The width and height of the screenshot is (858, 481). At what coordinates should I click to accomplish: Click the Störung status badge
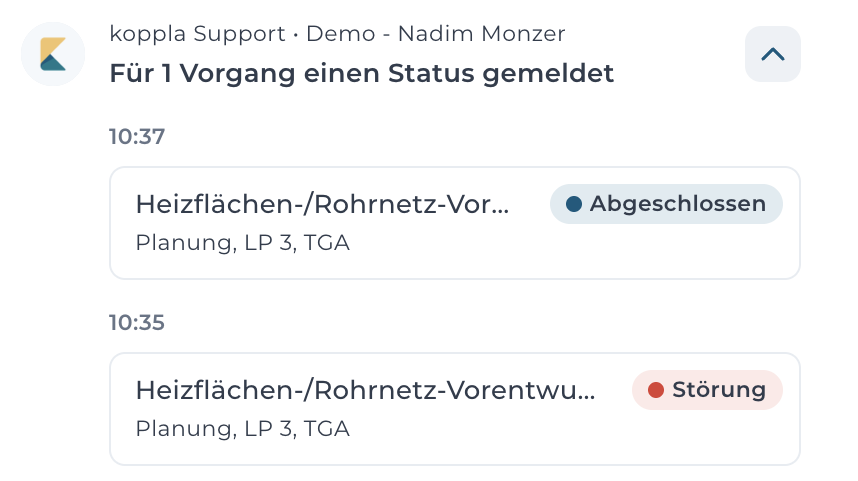point(707,390)
